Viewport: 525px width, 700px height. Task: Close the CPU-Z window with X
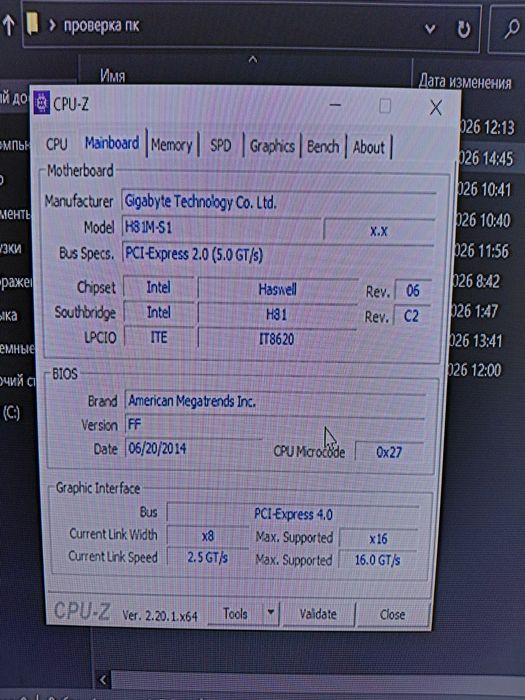436,108
